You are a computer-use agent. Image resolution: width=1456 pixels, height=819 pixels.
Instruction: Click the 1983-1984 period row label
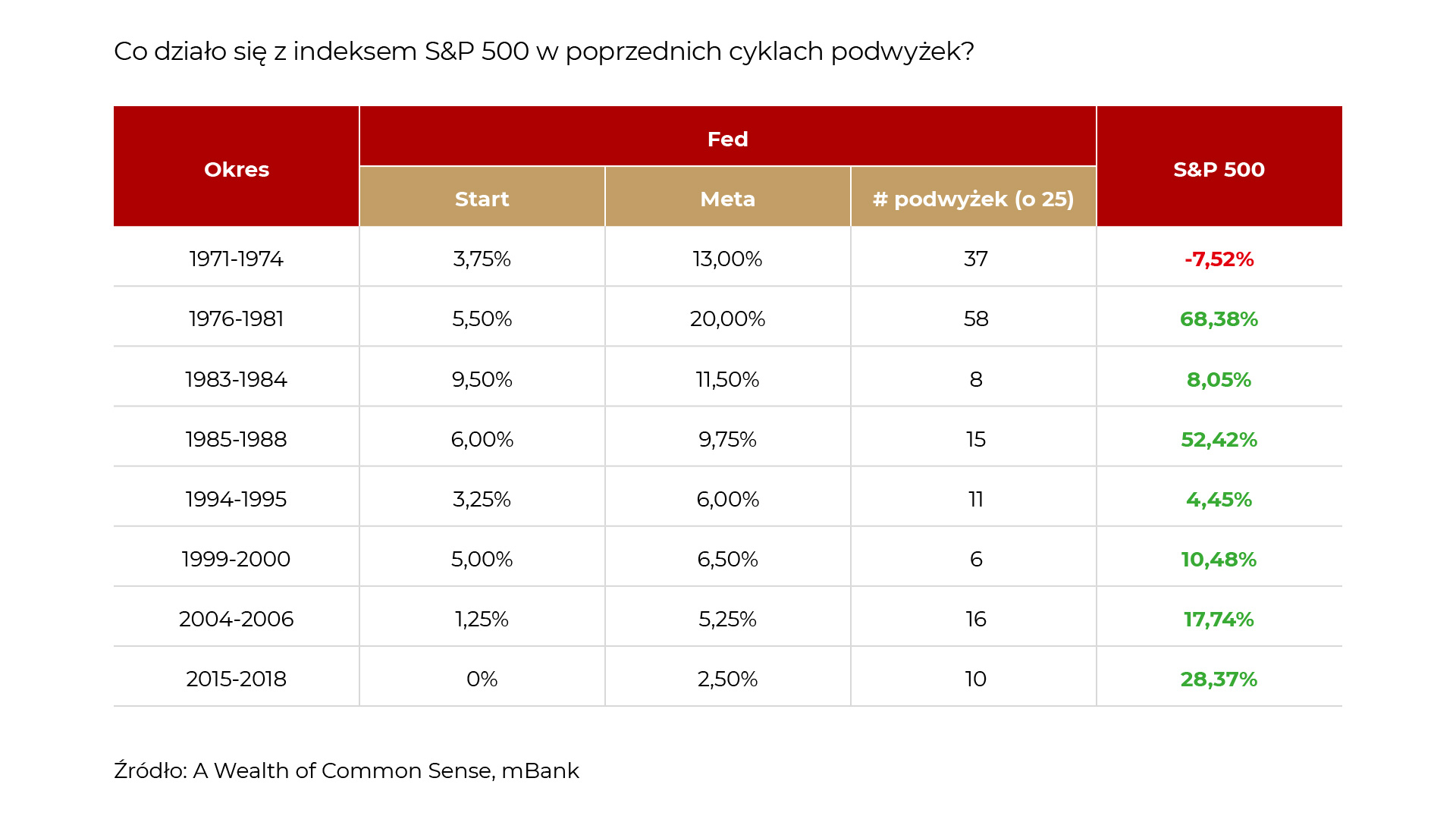[x=236, y=378]
